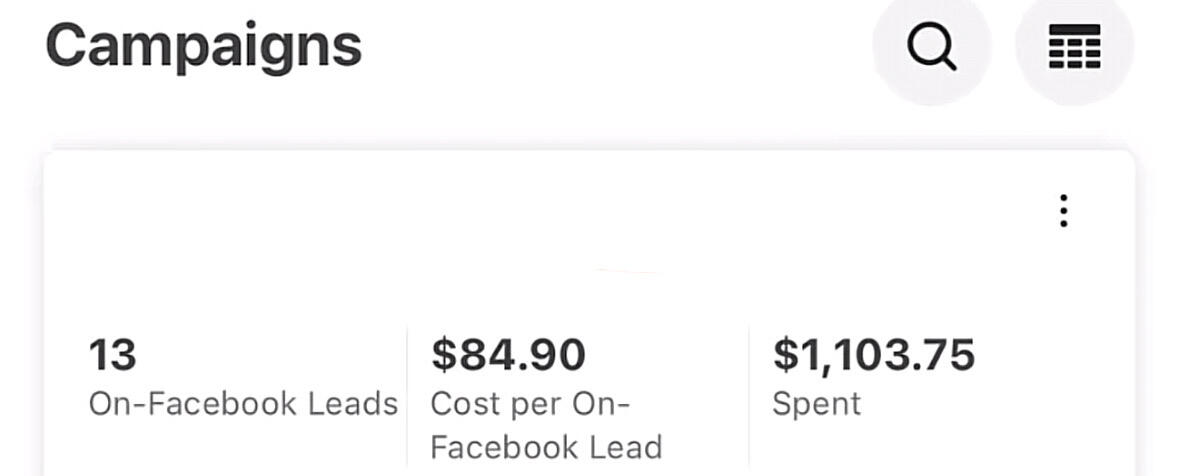Select the 13 leads count value

(113, 355)
